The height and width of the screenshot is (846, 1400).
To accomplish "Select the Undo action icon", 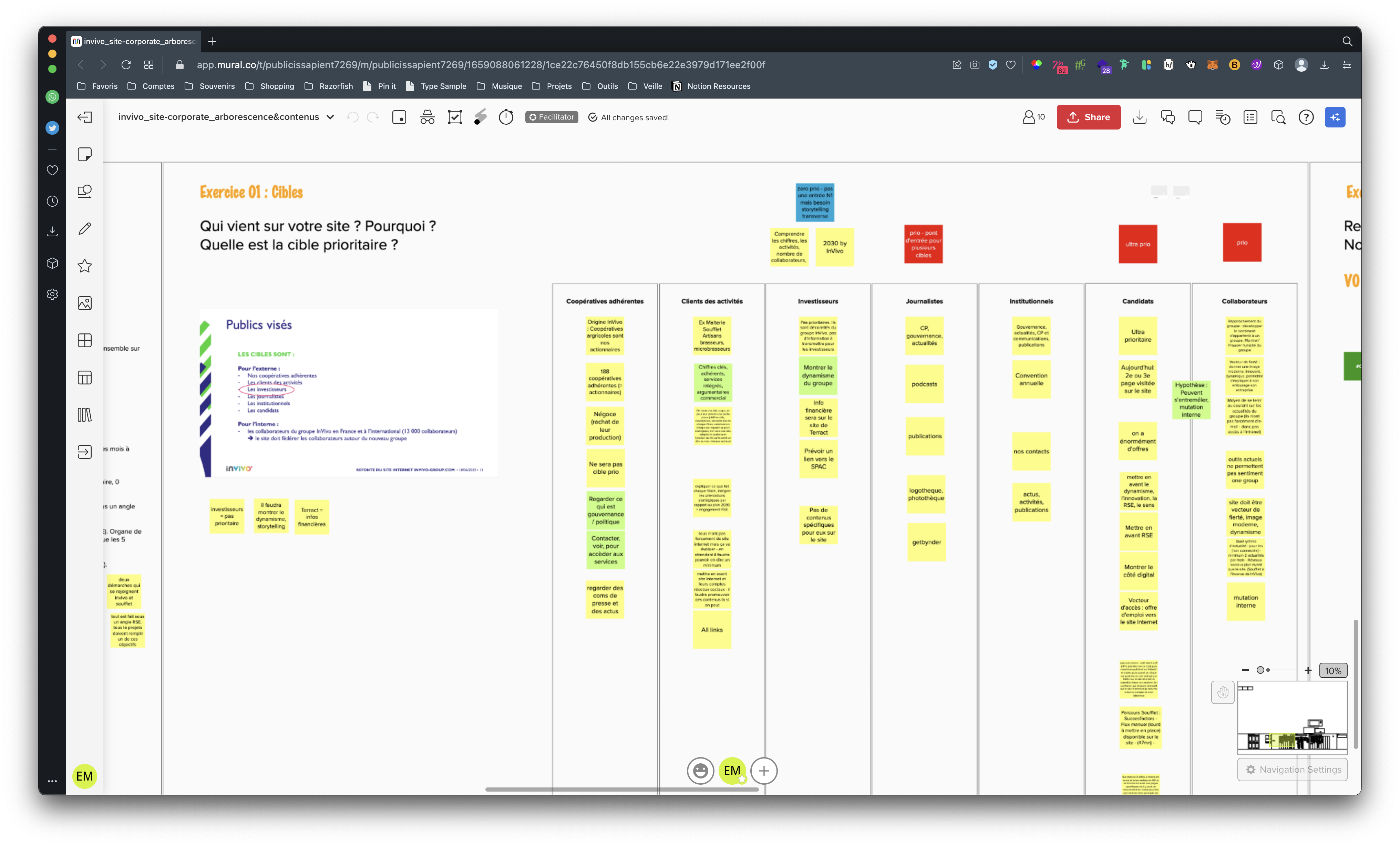I will [352, 117].
